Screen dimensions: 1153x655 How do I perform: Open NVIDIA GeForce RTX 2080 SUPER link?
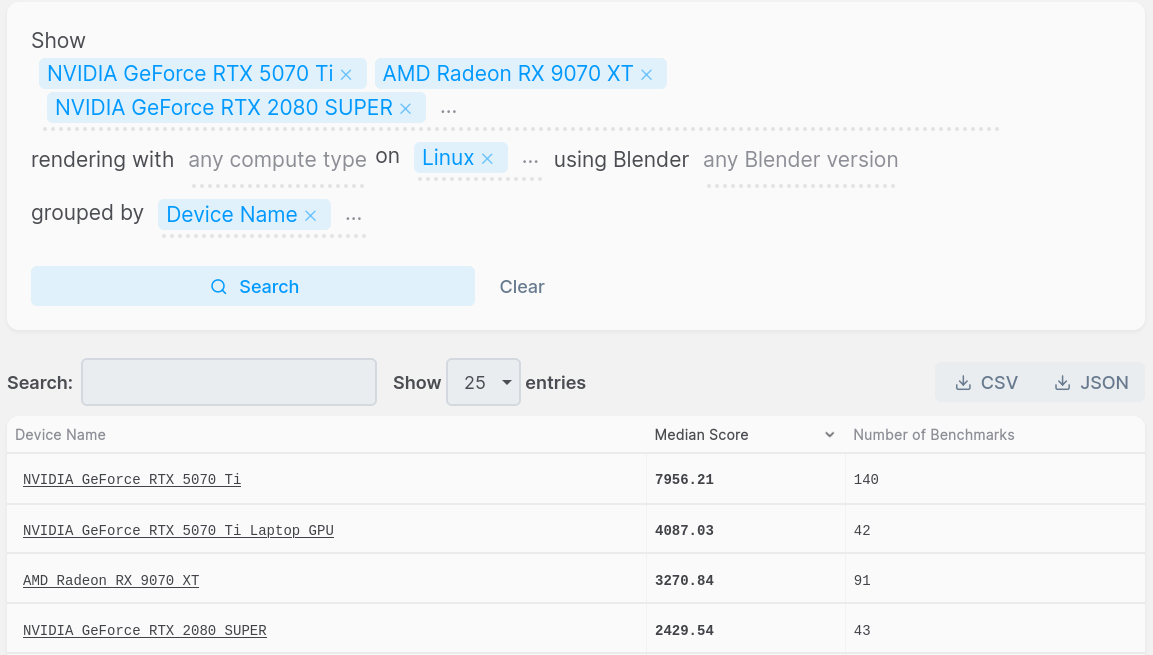[x=145, y=630]
